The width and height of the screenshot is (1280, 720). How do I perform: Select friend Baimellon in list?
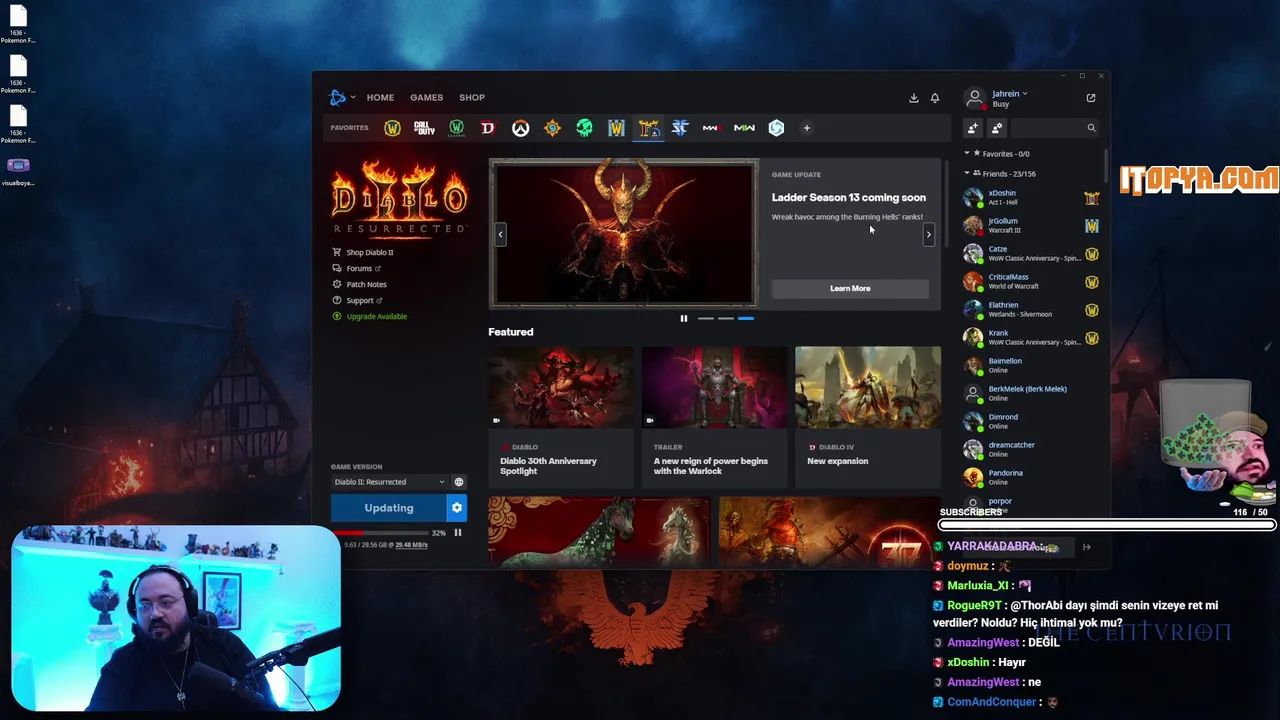(1031, 365)
